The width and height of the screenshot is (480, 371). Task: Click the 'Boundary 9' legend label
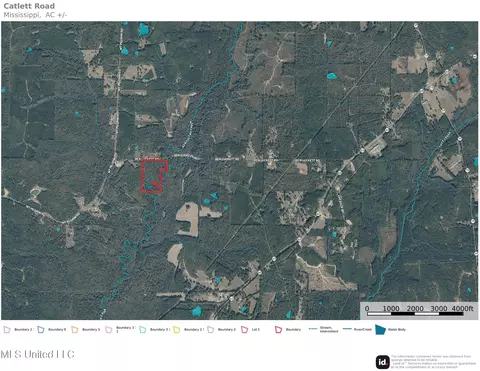57,330
